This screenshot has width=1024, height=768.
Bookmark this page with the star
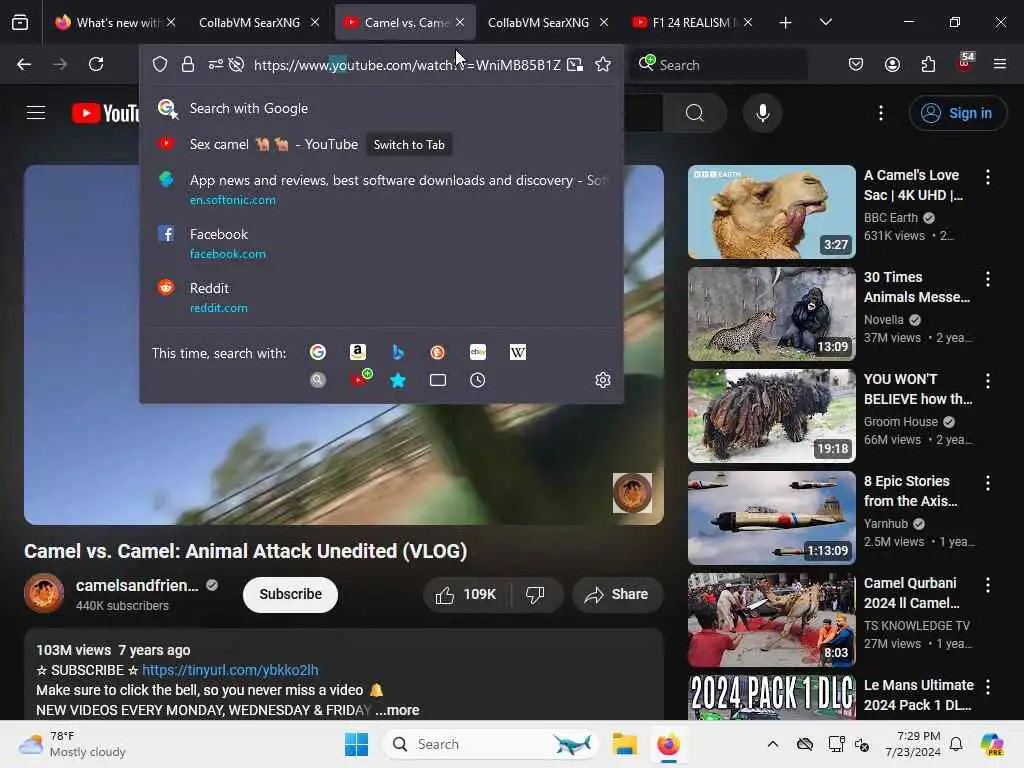click(x=603, y=64)
